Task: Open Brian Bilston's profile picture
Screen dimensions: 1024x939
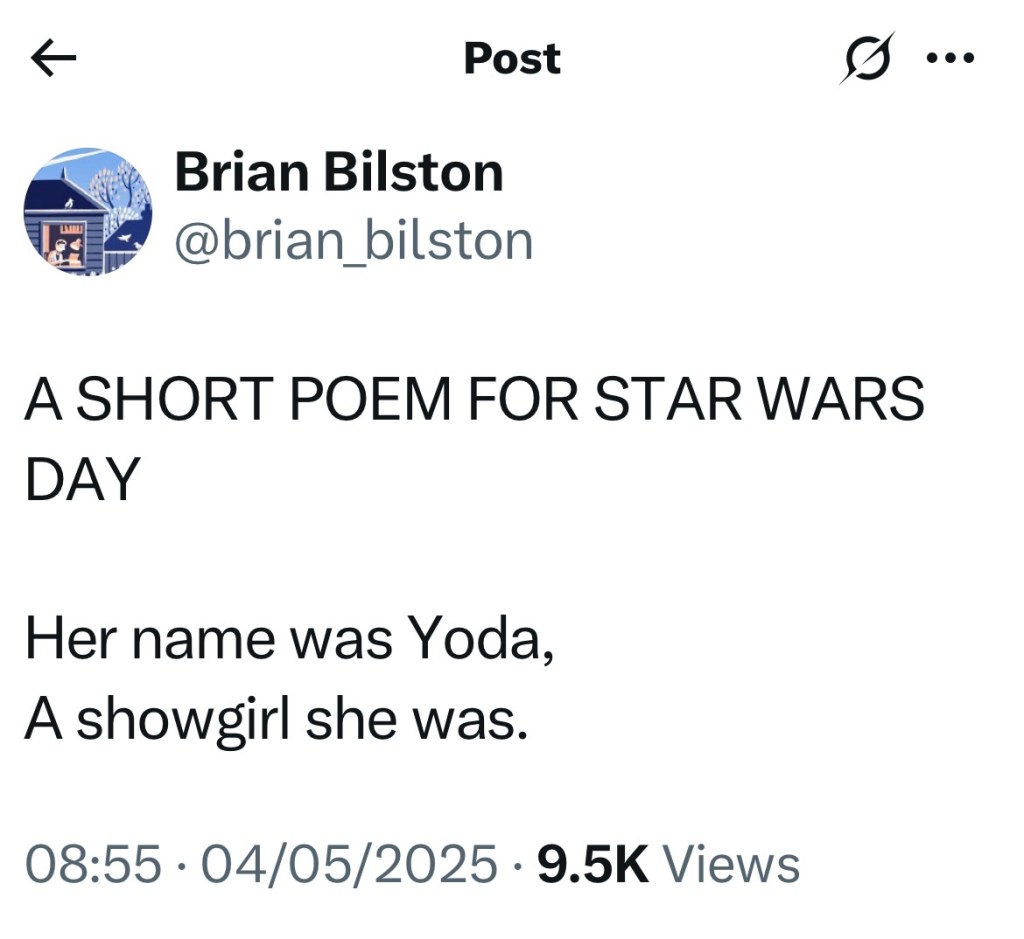Action: point(86,210)
